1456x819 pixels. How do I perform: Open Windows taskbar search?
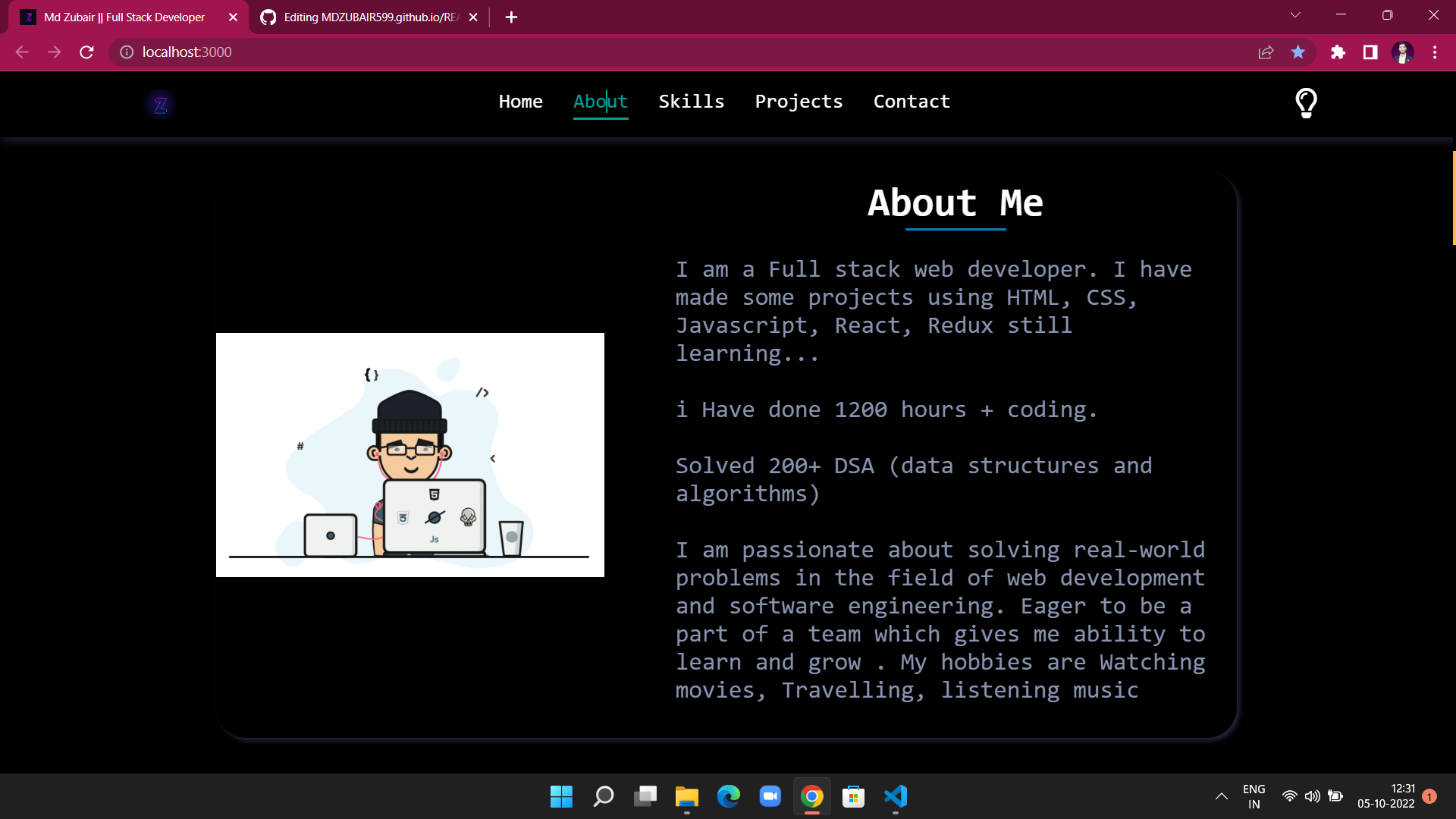(x=603, y=796)
